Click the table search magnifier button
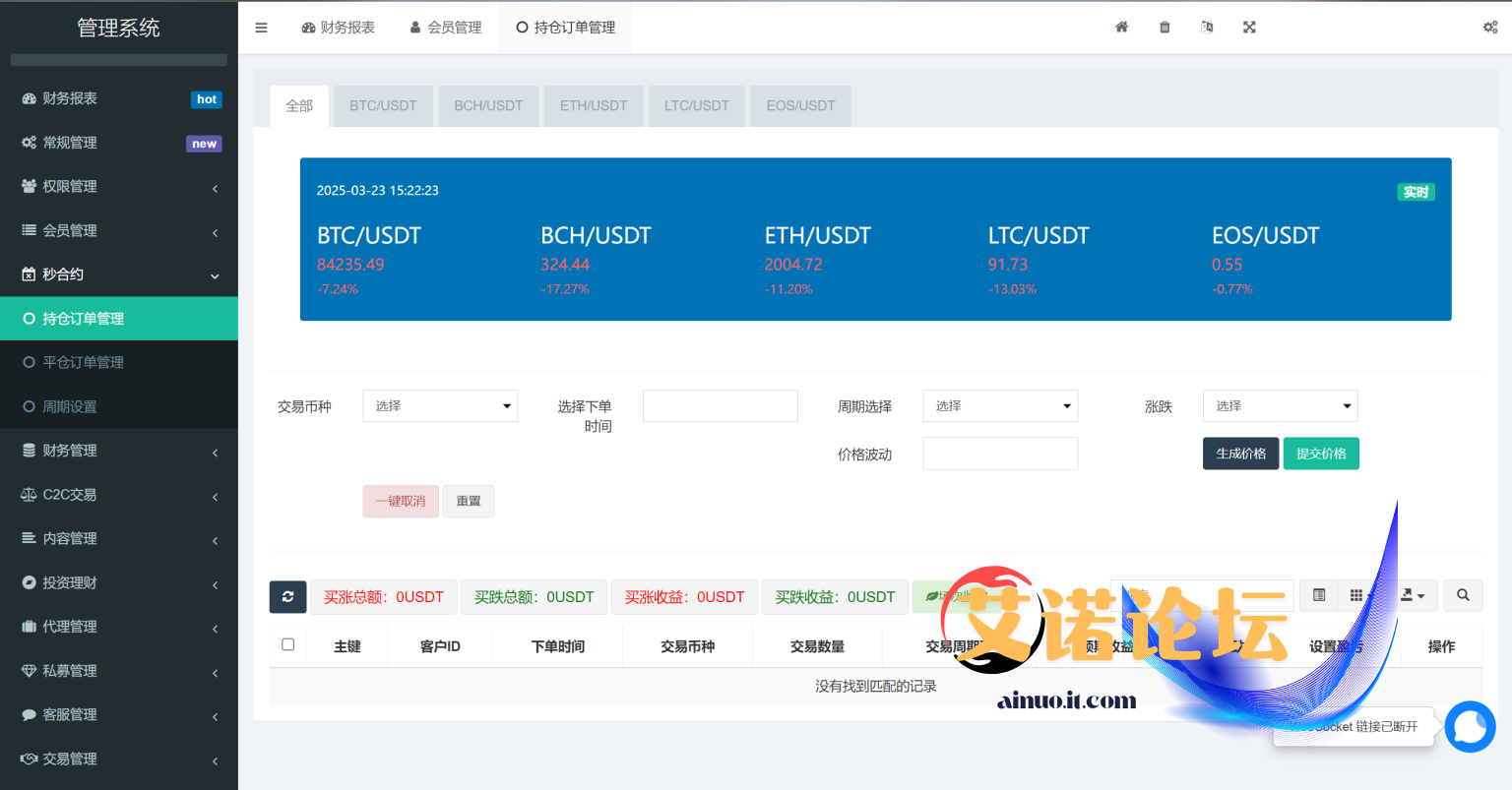The image size is (1512, 790). (x=1463, y=595)
